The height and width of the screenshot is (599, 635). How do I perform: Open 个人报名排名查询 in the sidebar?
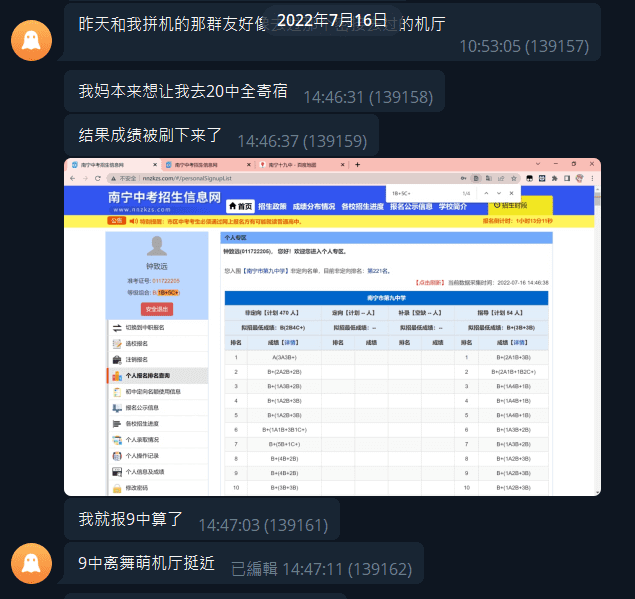[150, 376]
